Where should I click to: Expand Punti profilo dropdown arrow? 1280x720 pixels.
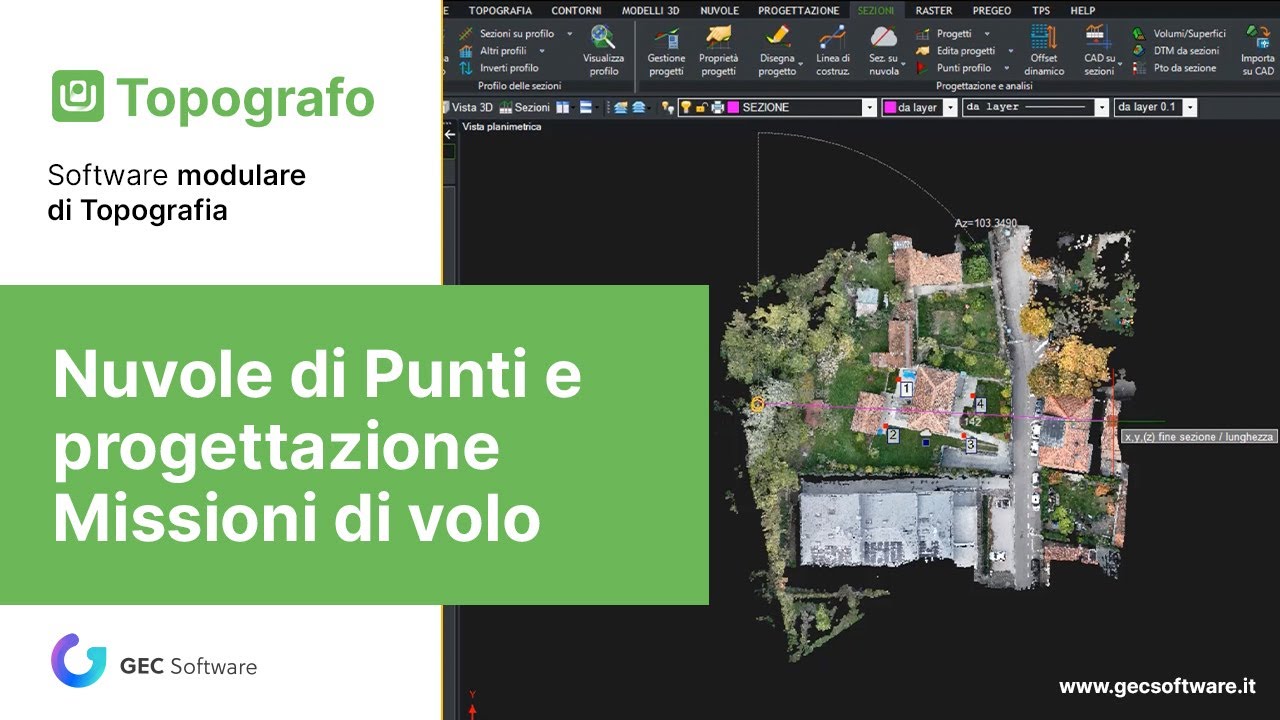pyautogui.click(x=1007, y=68)
